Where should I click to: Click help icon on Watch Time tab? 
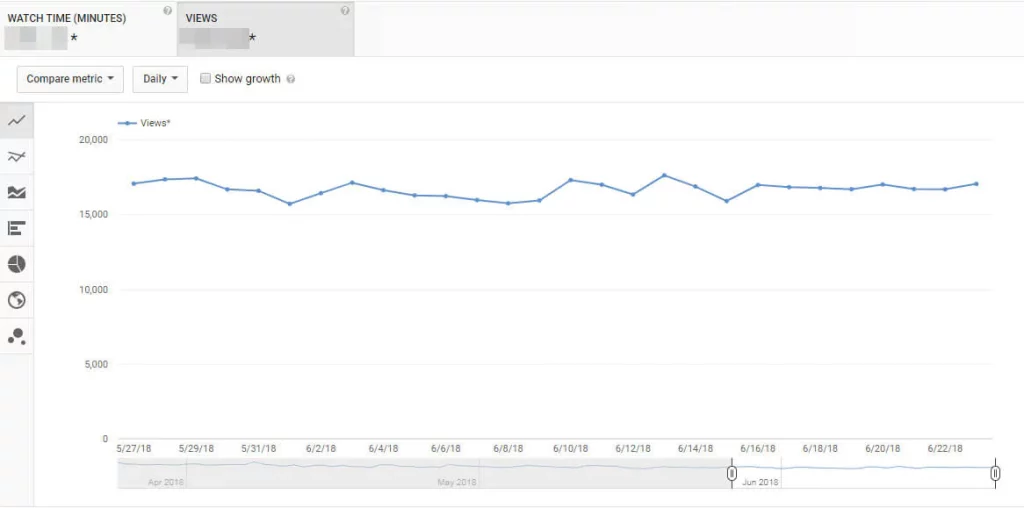(x=167, y=11)
